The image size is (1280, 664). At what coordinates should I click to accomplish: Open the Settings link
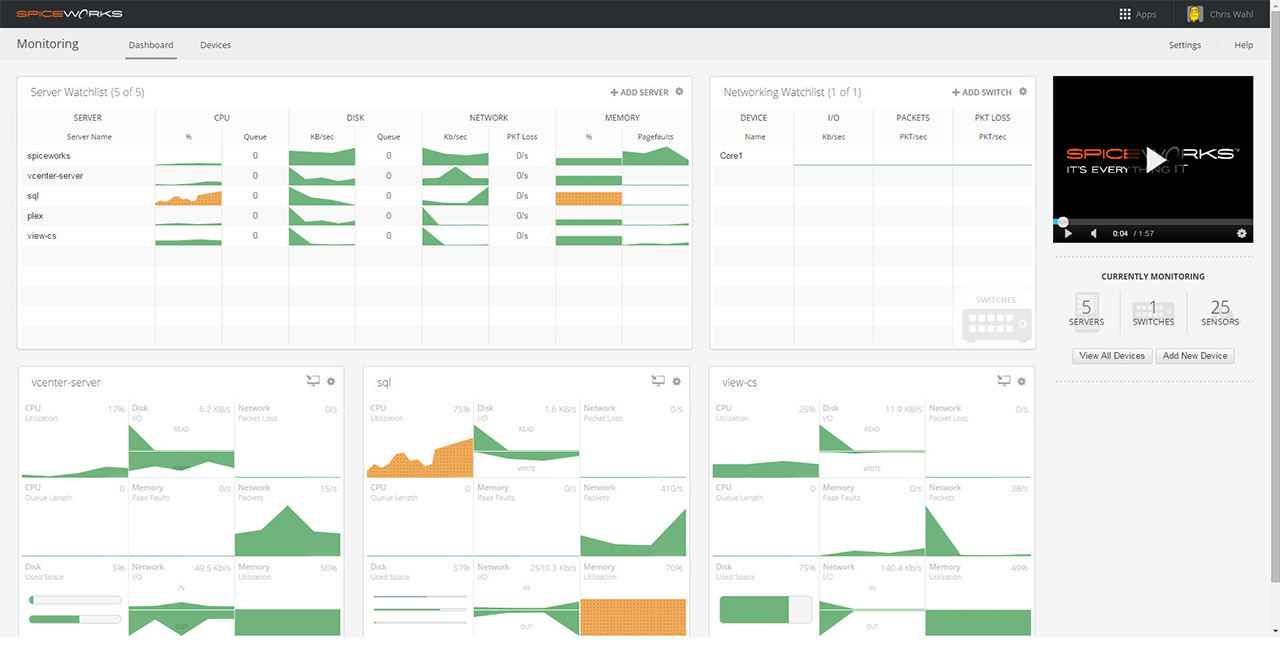(1185, 45)
